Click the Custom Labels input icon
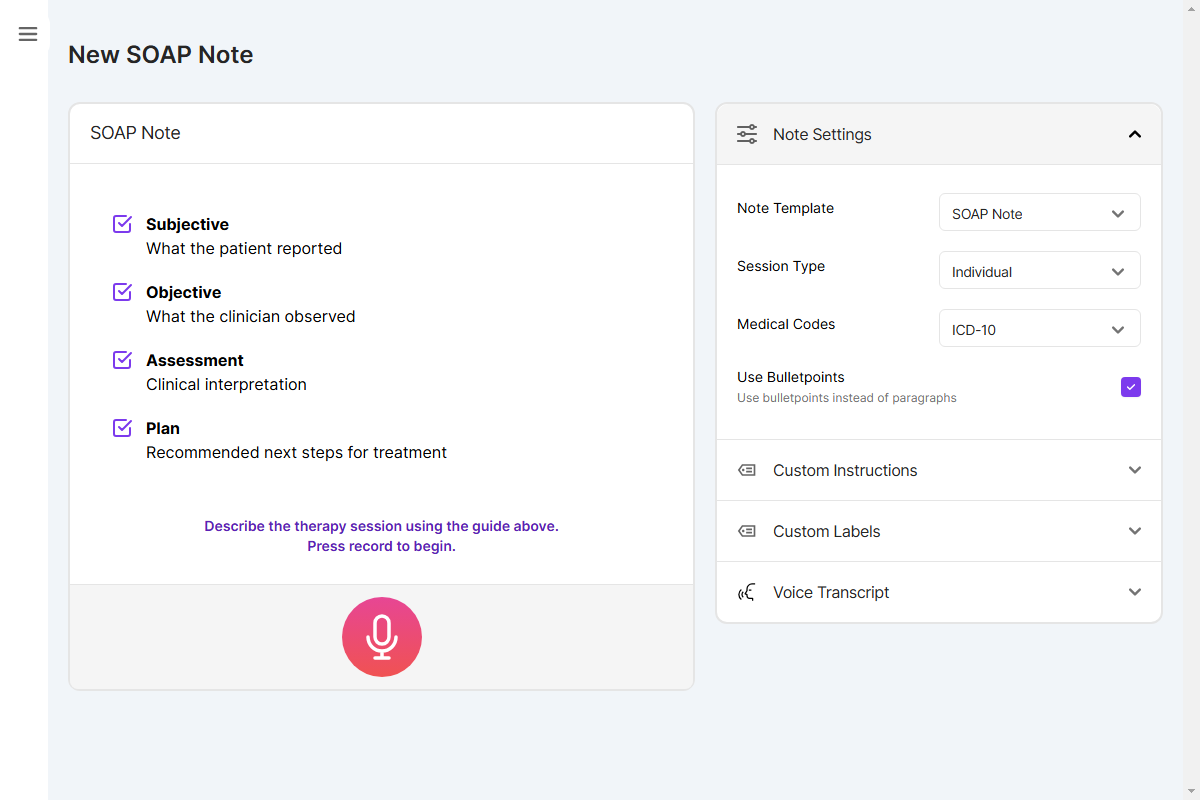The image size is (1200, 800). 746,531
